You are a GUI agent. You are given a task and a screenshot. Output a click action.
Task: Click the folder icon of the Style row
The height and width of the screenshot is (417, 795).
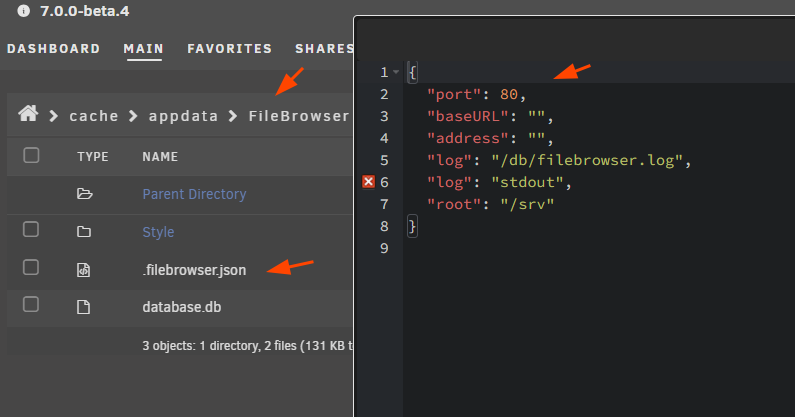pyautogui.click(x=84, y=232)
